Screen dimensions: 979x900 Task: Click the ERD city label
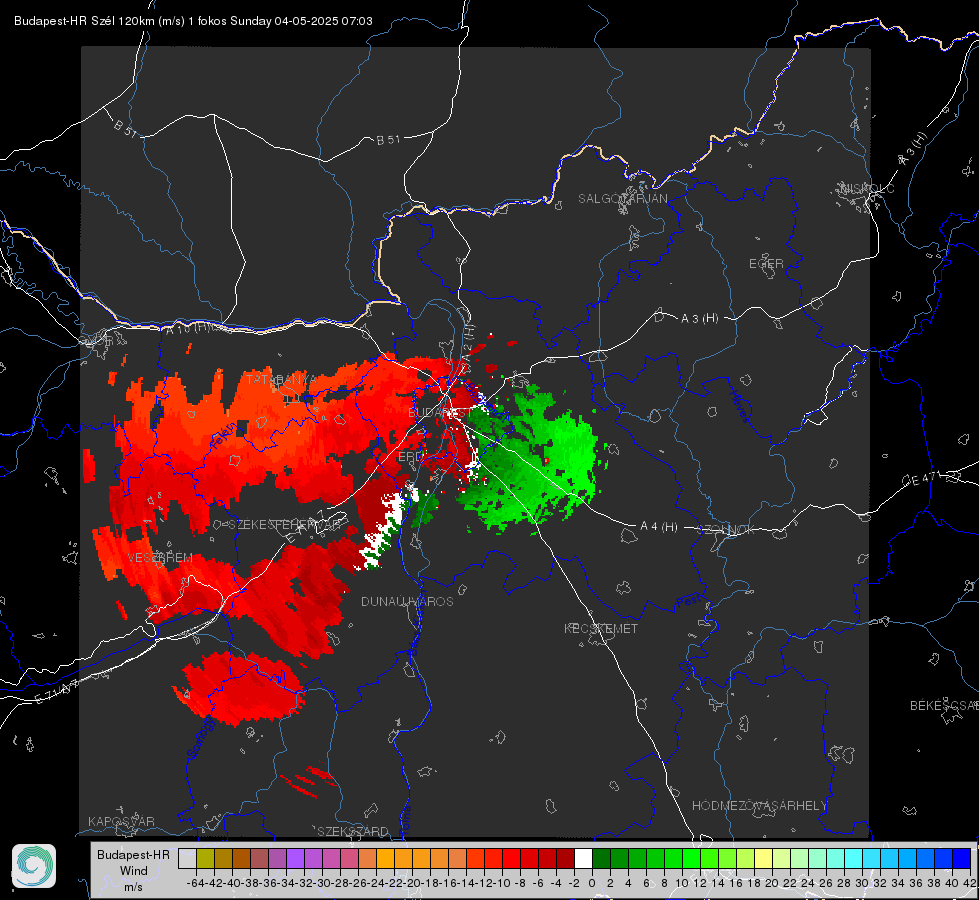[410, 457]
